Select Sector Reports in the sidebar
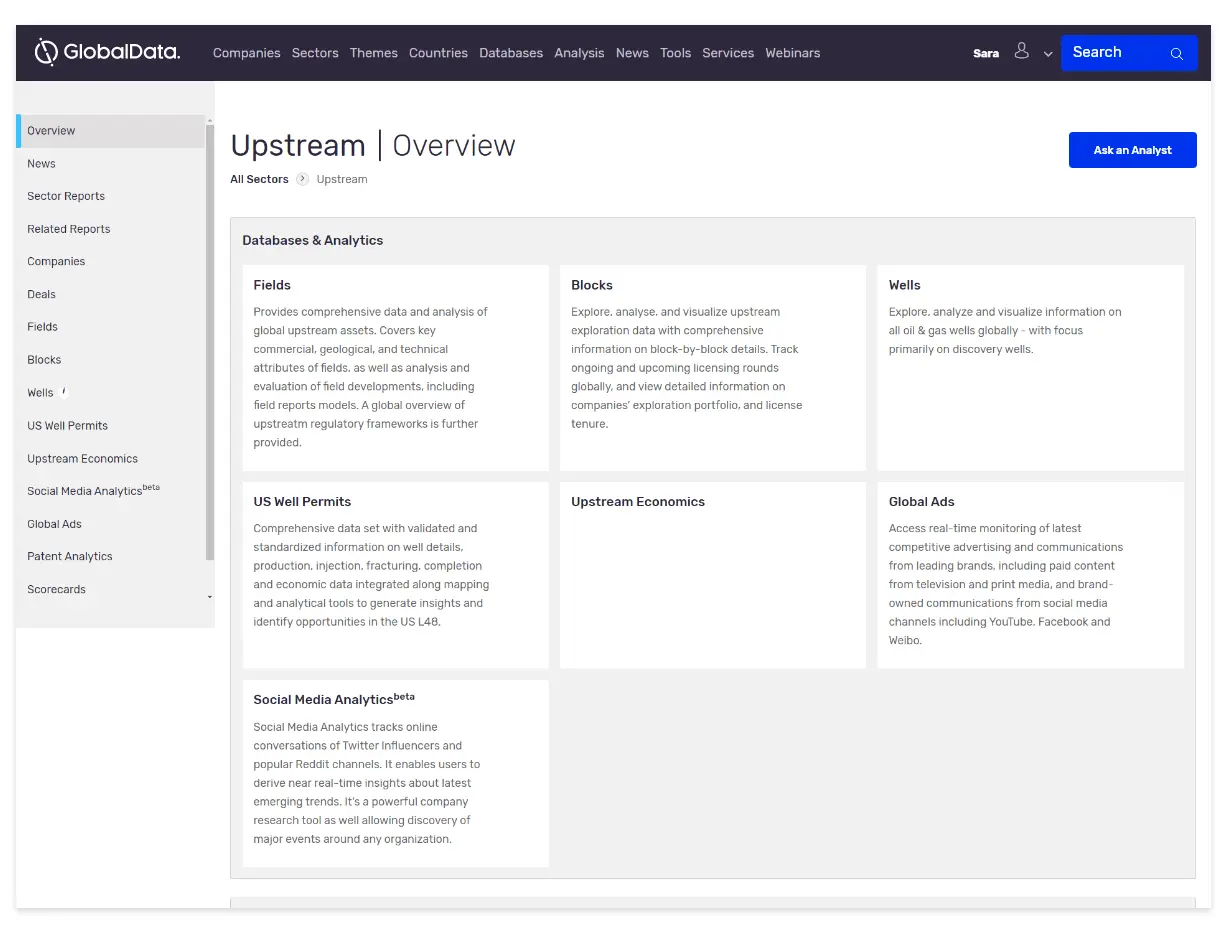 [x=66, y=197]
